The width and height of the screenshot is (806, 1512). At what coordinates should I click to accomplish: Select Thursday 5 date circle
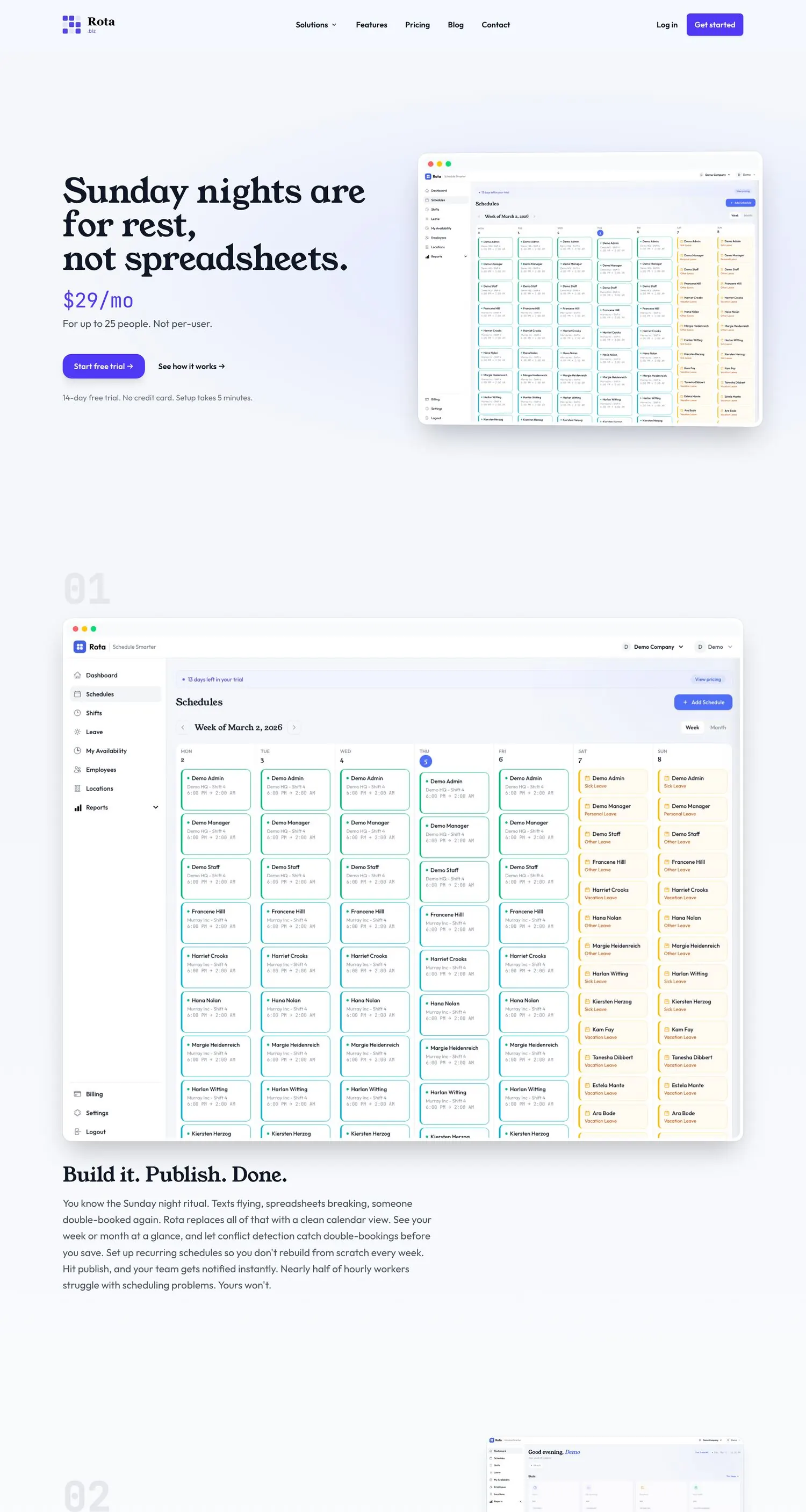click(425, 761)
